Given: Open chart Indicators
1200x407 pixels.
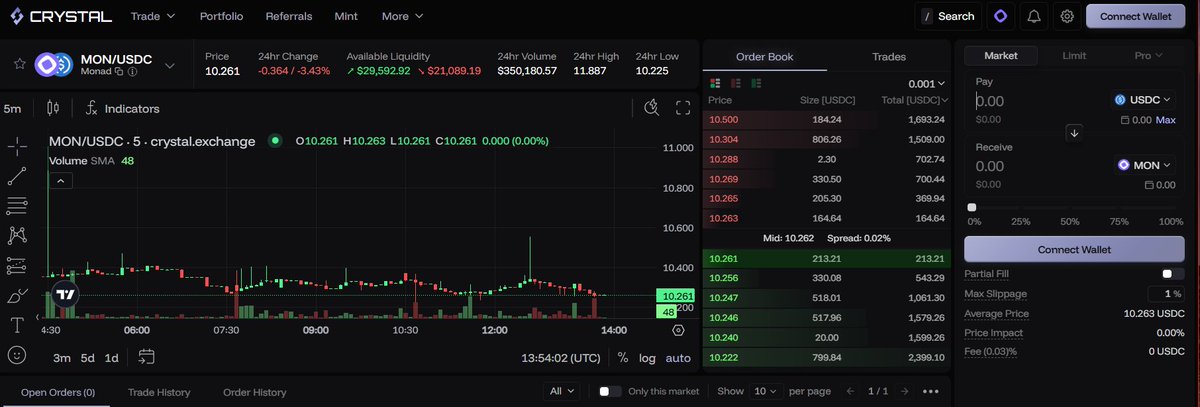Looking at the screenshot, I should 122,108.
